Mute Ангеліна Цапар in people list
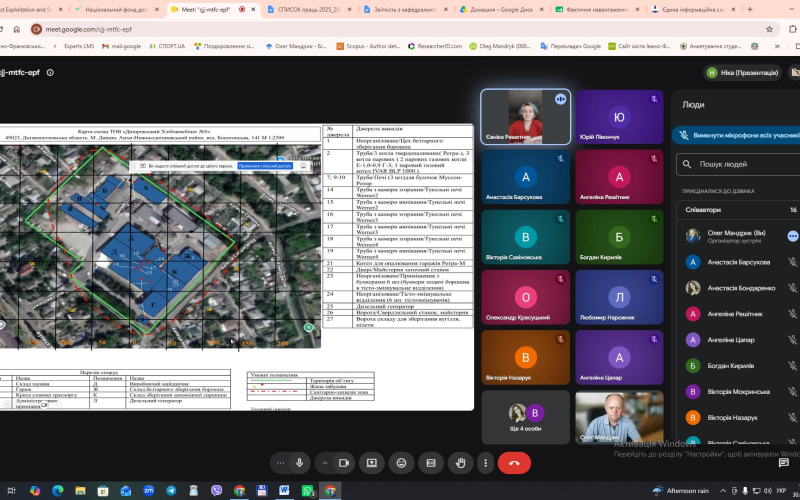This screenshot has width=800, height=500. 792,340
